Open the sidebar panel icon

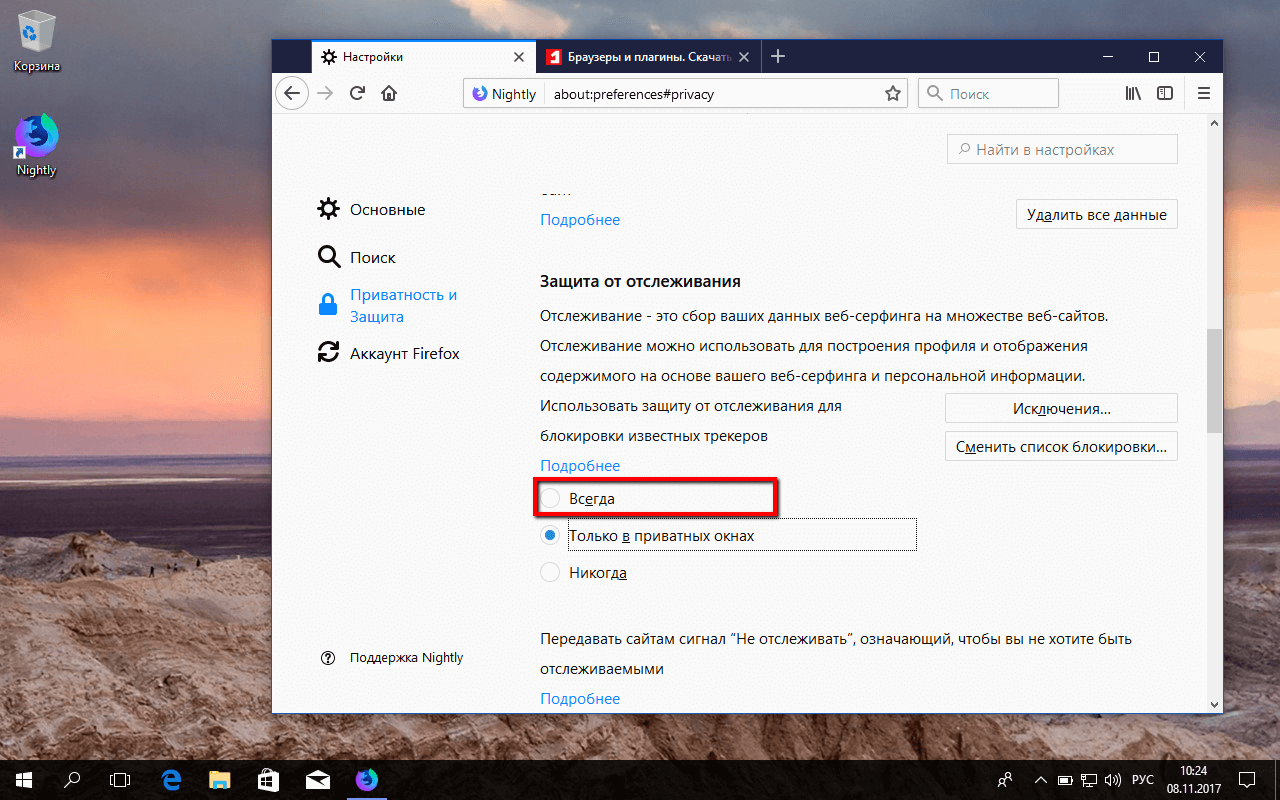(1165, 92)
